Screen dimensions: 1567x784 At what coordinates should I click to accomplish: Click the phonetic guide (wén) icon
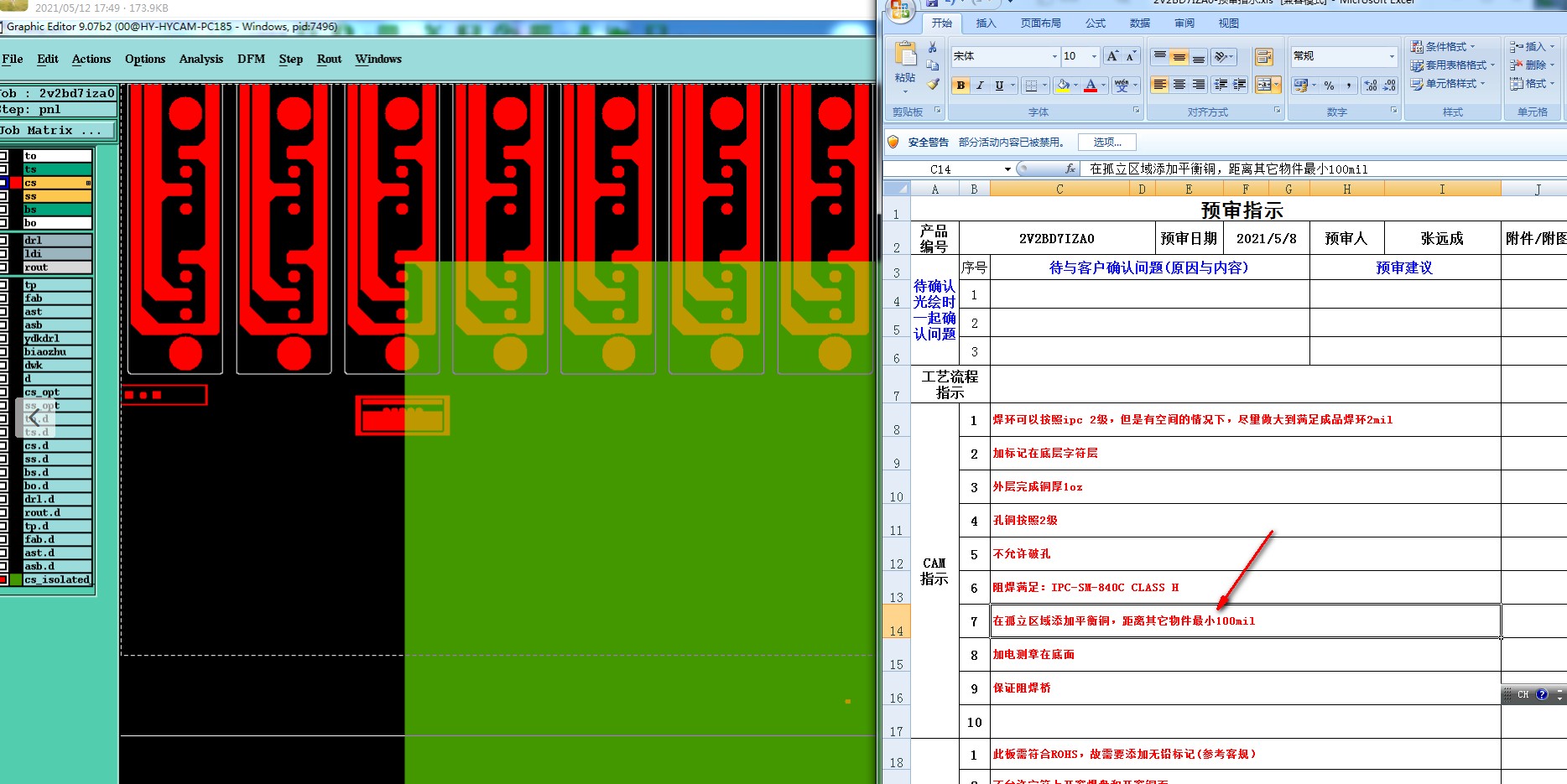tap(1122, 86)
